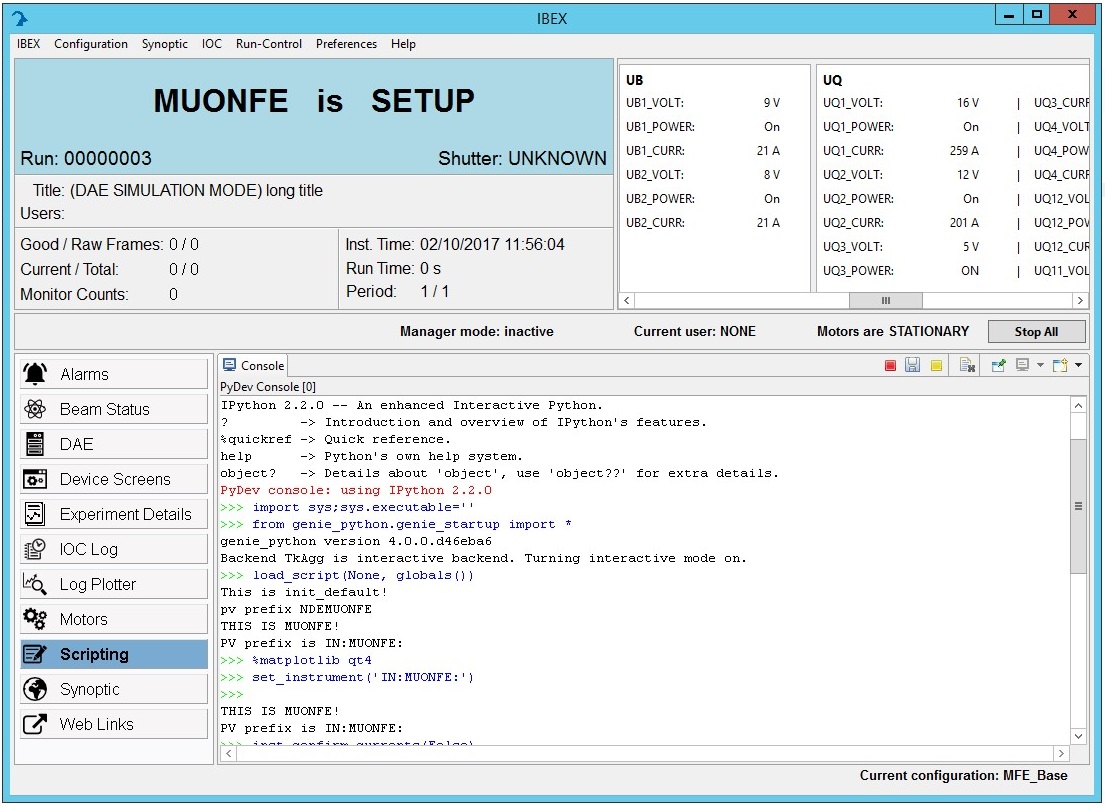The width and height of the screenshot is (1105, 807).
Task: Save the console output
Action: (x=912, y=366)
